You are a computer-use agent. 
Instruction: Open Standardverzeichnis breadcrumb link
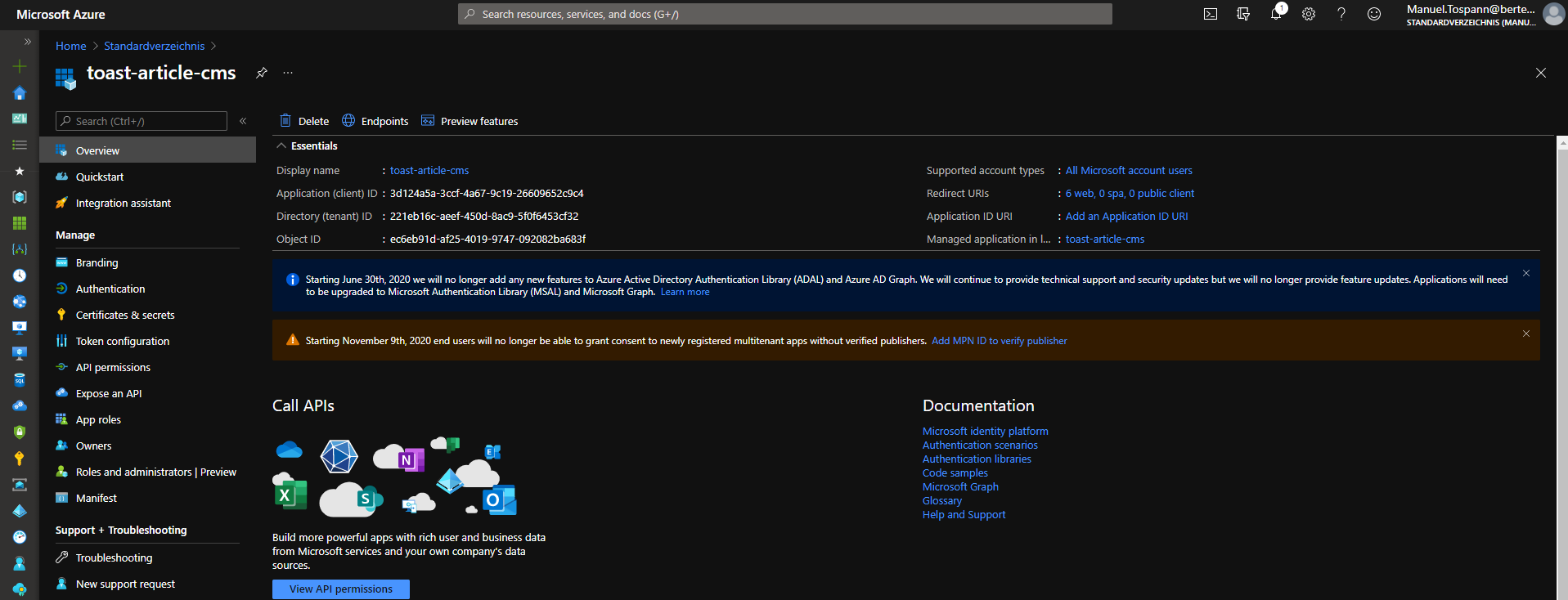tap(154, 46)
